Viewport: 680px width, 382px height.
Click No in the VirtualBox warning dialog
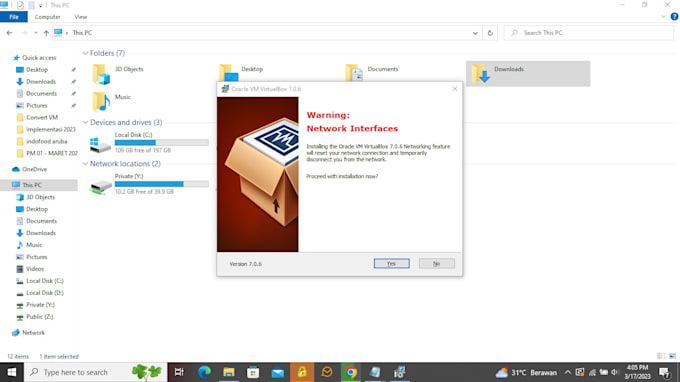[x=437, y=264]
